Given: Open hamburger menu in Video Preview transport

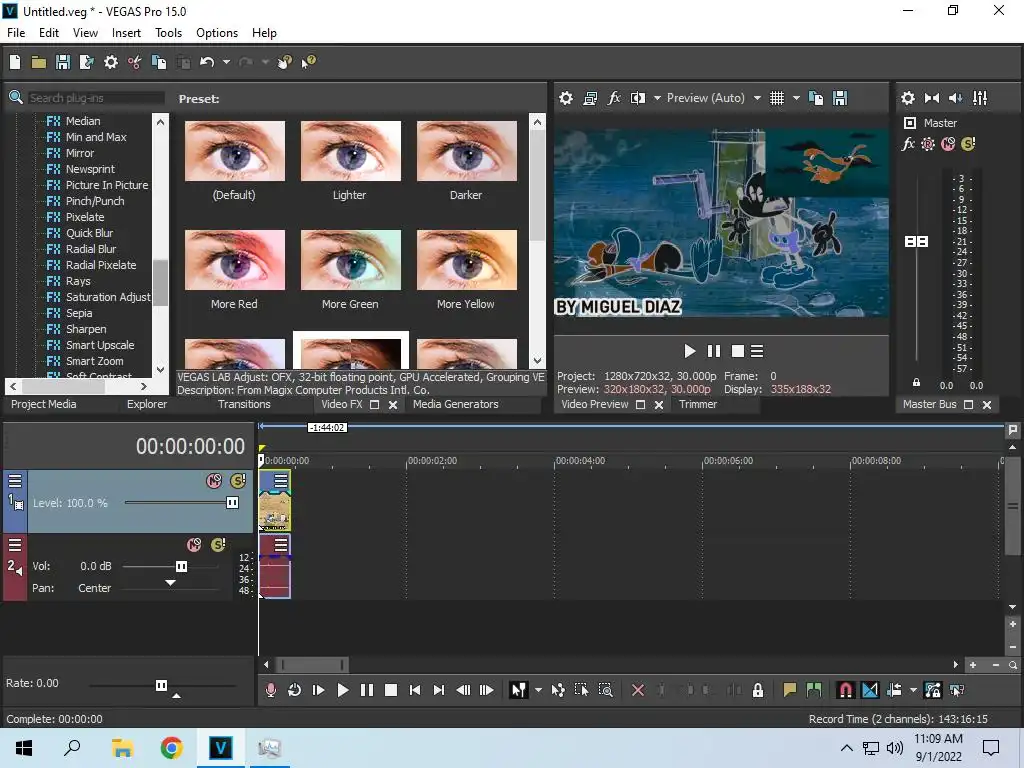Looking at the screenshot, I should click(x=757, y=351).
